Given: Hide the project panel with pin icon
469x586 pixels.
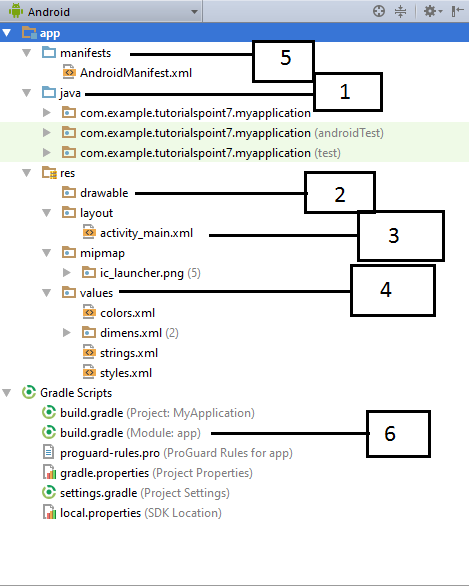Looking at the screenshot, I should pos(457,11).
